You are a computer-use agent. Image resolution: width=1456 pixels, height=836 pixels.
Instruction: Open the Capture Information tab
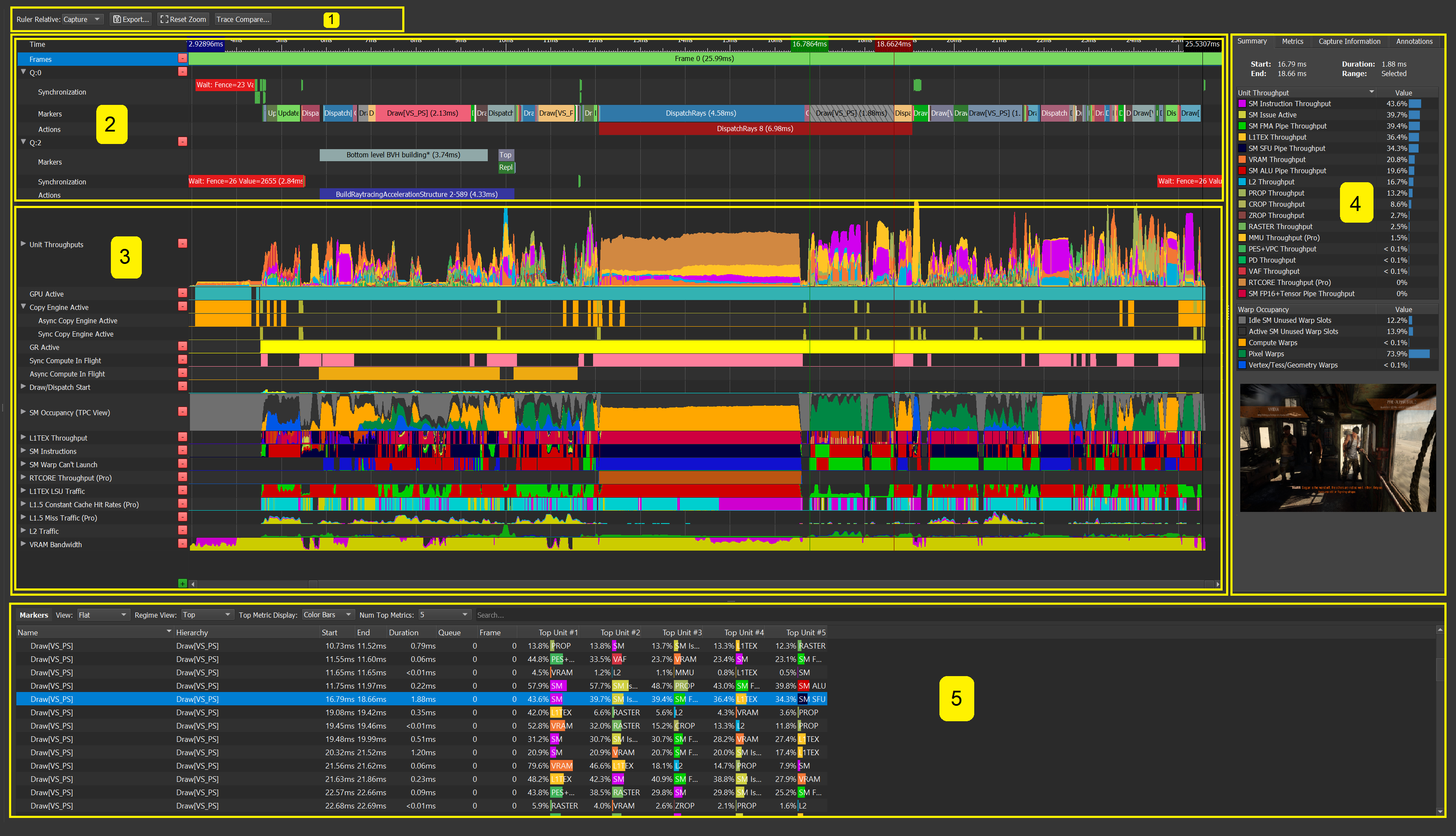(1349, 41)
